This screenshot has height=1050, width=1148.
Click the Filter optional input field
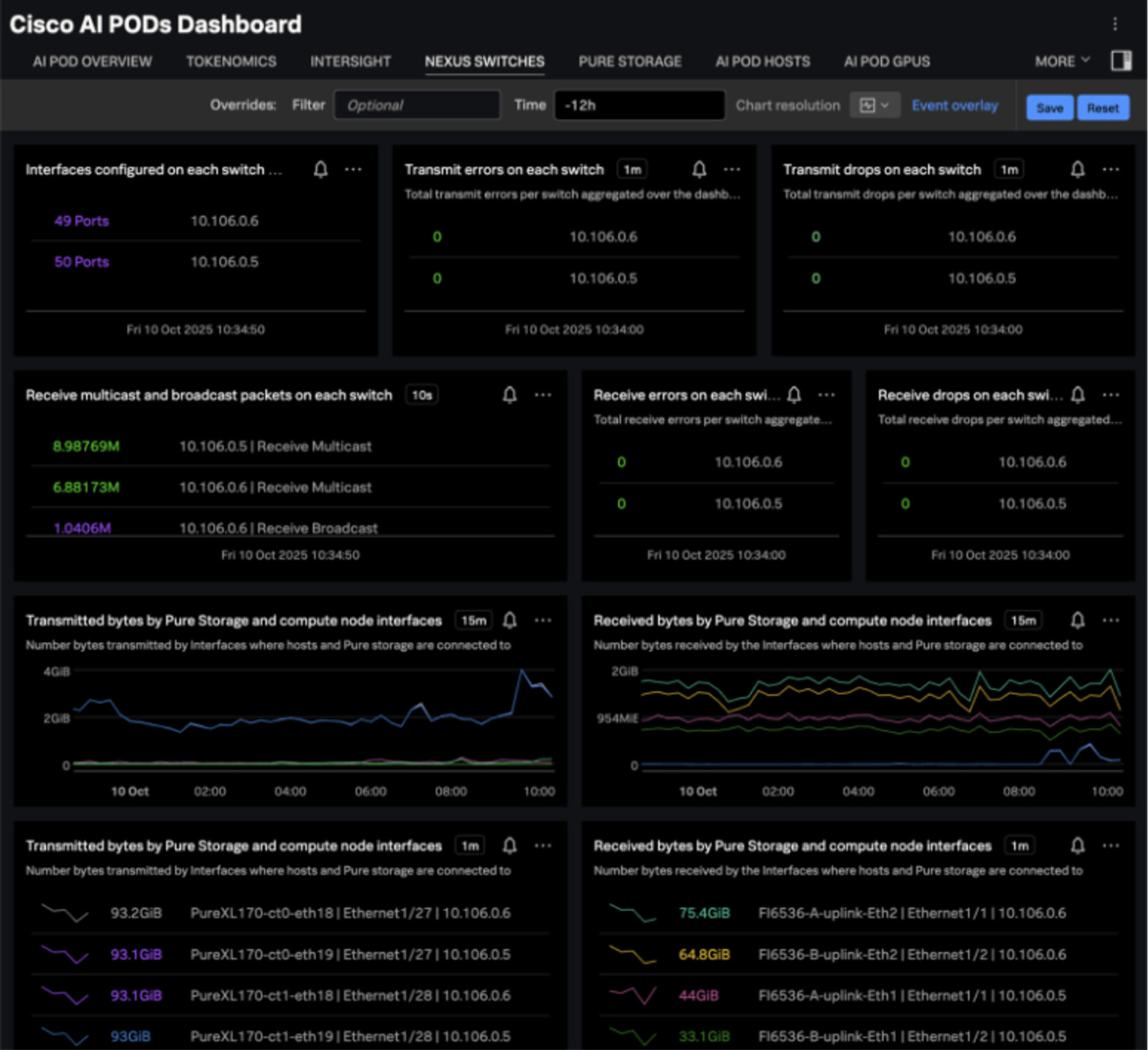[416, 105]
